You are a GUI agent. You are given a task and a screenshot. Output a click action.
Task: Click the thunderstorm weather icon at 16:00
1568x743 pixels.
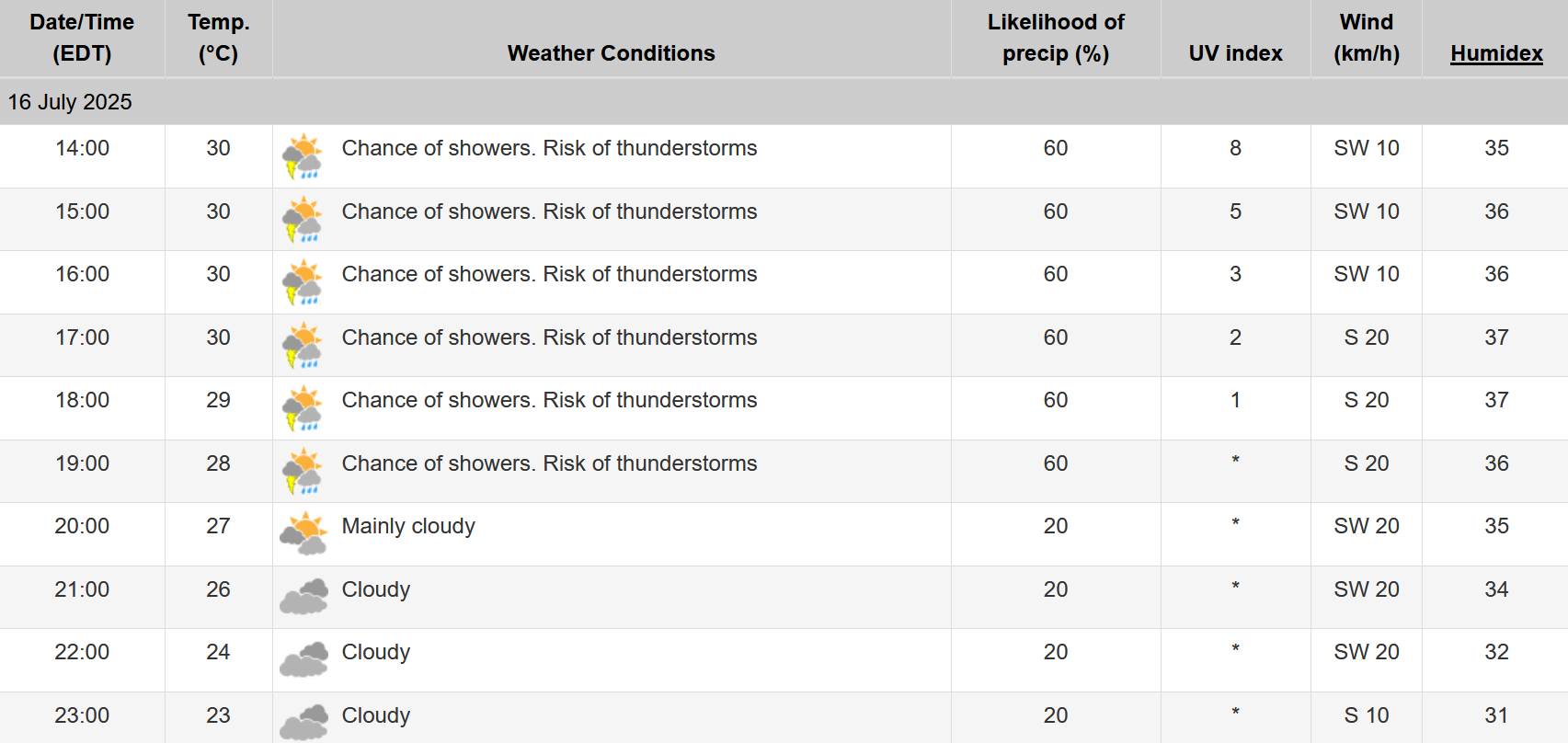[303, 282]
